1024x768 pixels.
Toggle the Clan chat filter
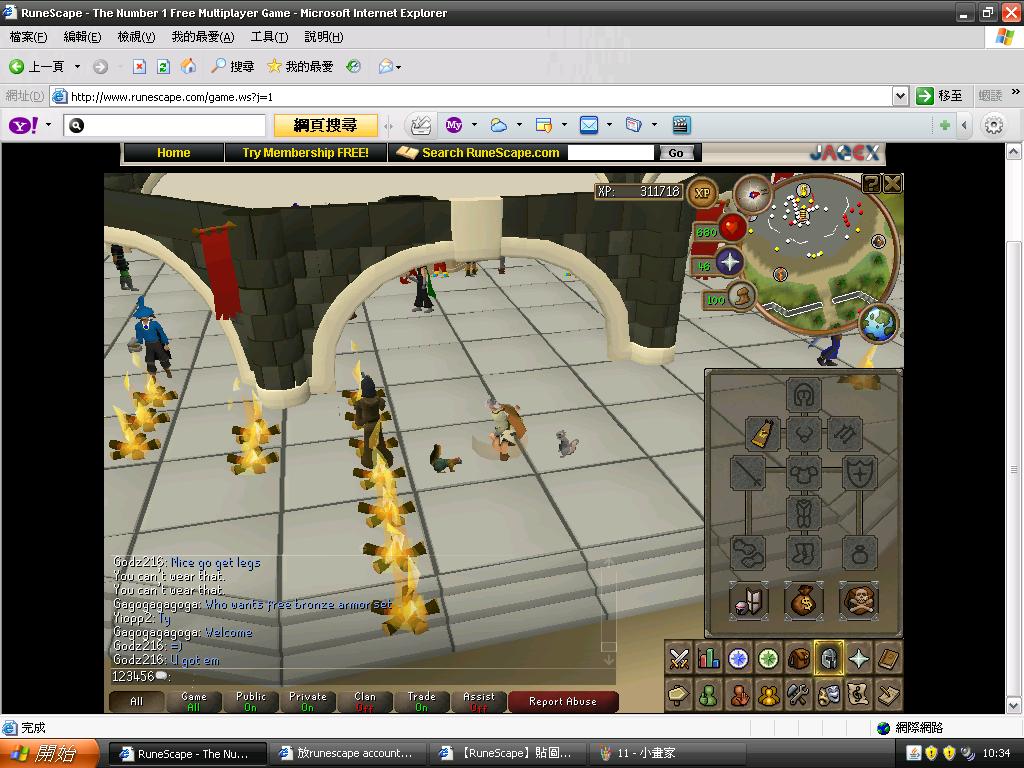[365, 701]
